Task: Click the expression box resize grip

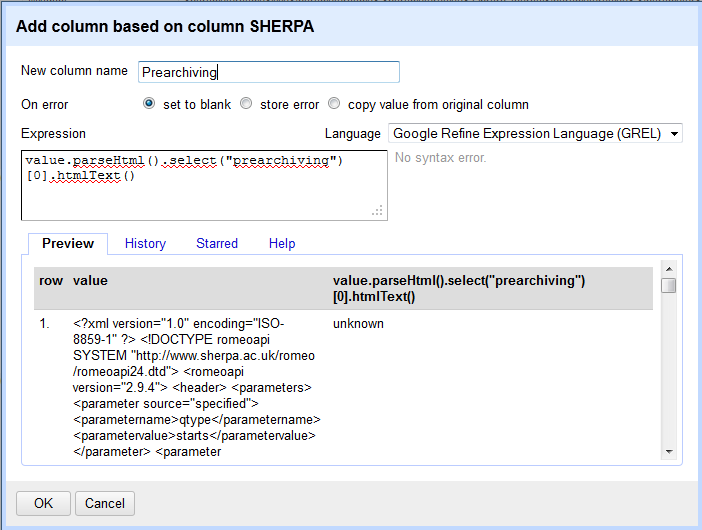Action: (x=377, y=211)
